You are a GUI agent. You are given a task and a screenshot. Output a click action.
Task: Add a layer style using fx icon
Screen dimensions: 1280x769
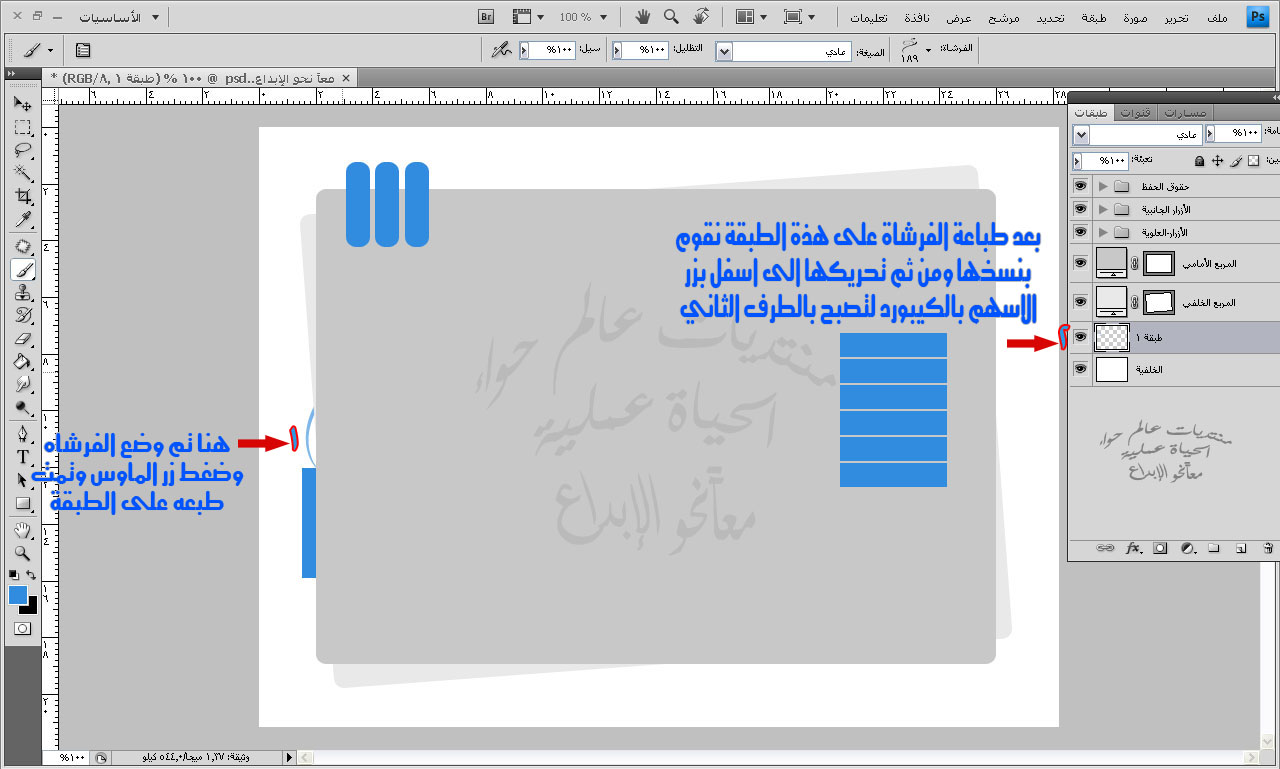(1133, 548)
